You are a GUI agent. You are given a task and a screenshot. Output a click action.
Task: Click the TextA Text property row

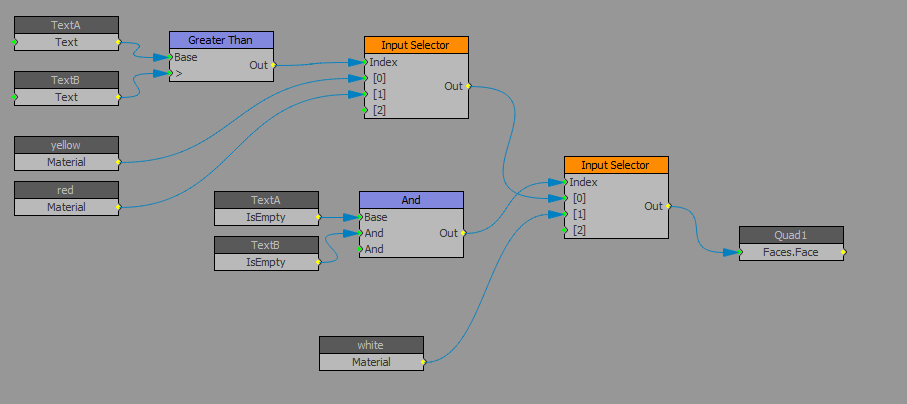click(x=67, y=42)
